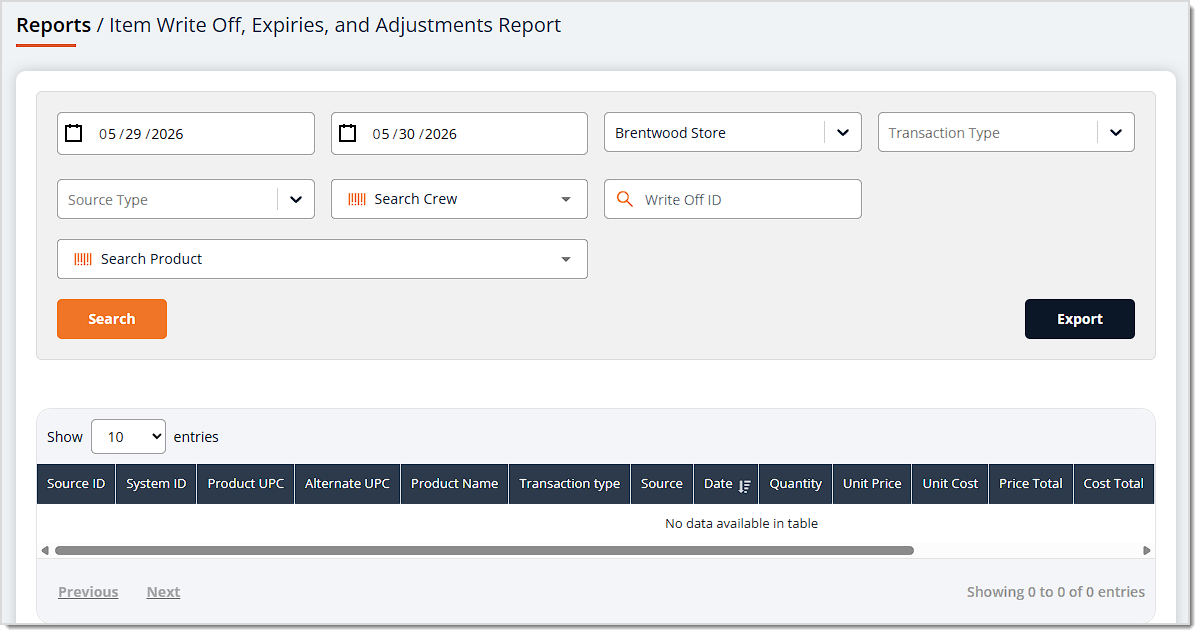Click the Next page link

click(163, 592)
